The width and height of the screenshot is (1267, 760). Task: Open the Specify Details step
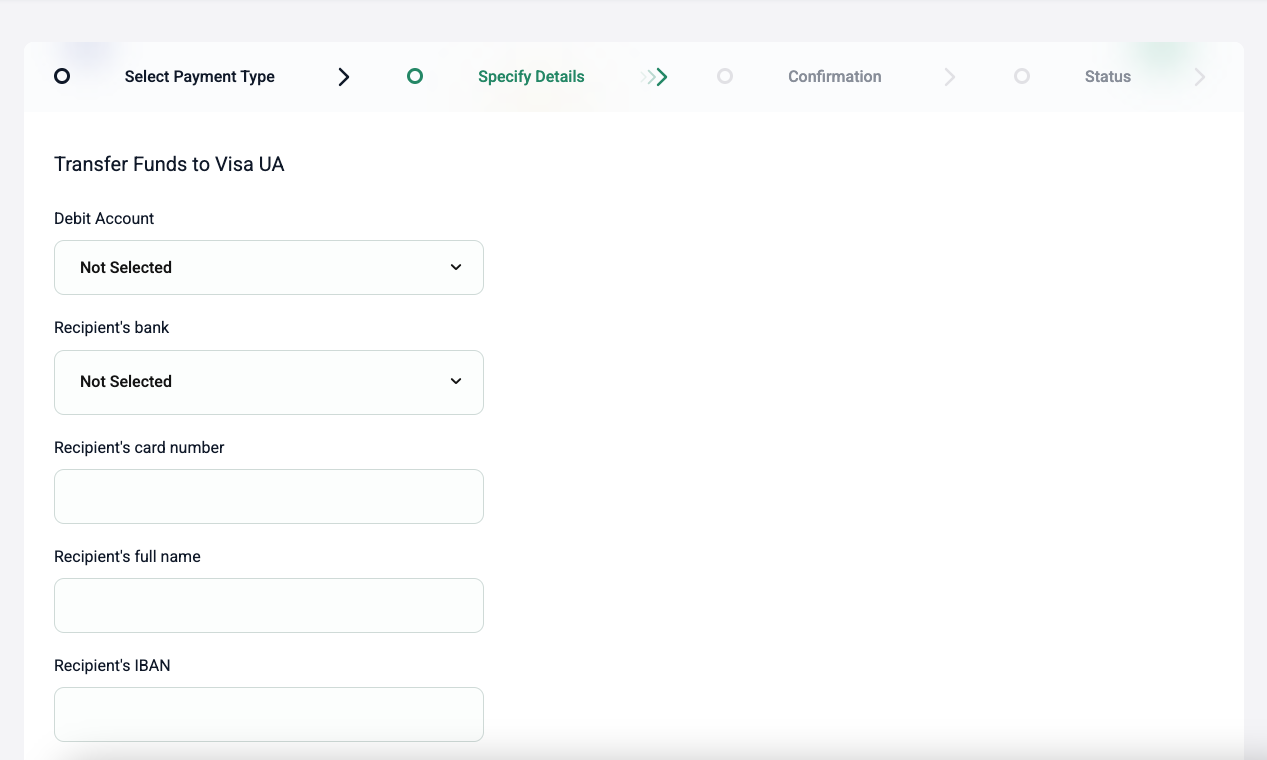click(x=531, y=76)
